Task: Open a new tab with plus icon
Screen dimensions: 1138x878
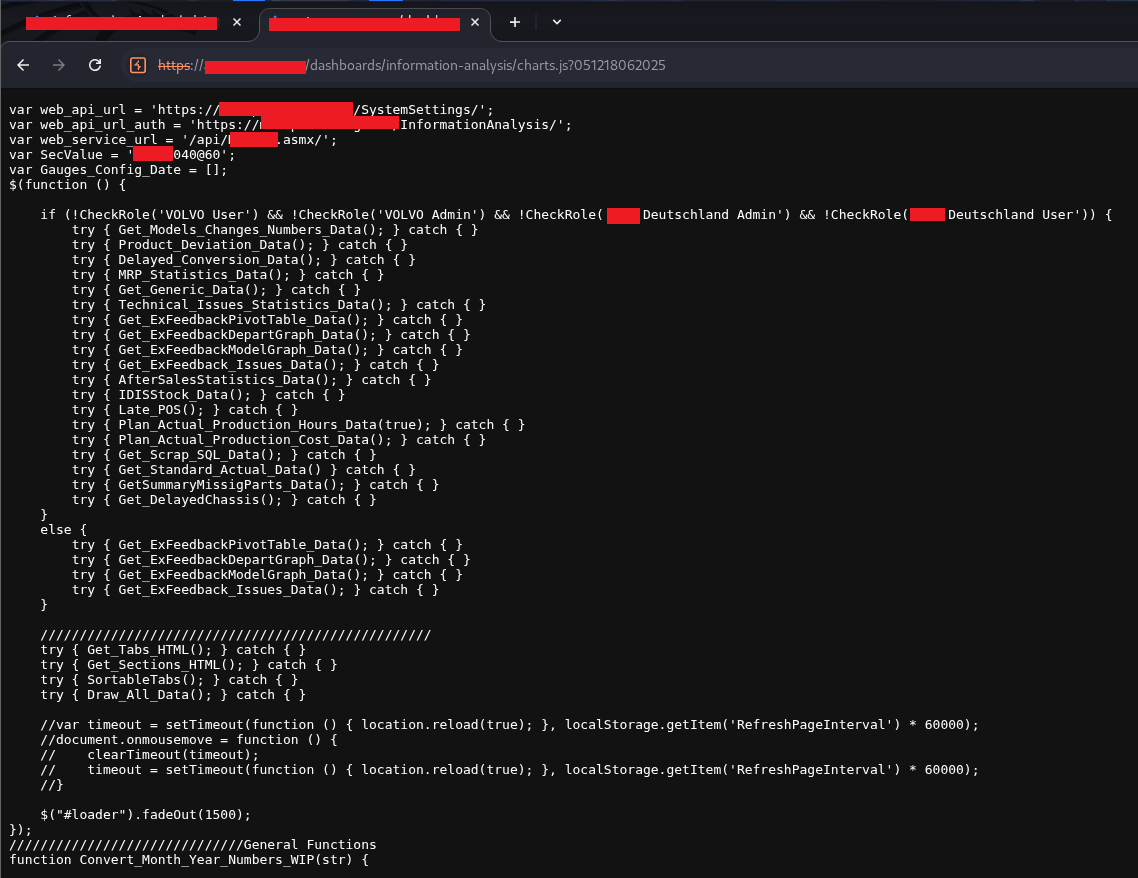Action: (x=515, y=22)
